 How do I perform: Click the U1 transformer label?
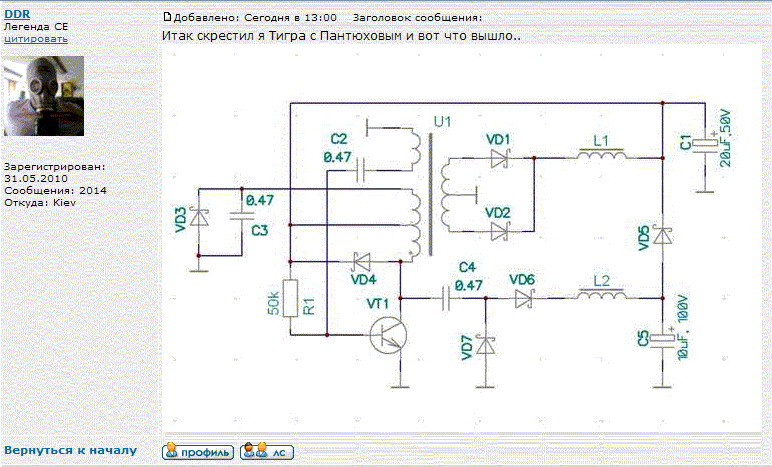point(442,121)
